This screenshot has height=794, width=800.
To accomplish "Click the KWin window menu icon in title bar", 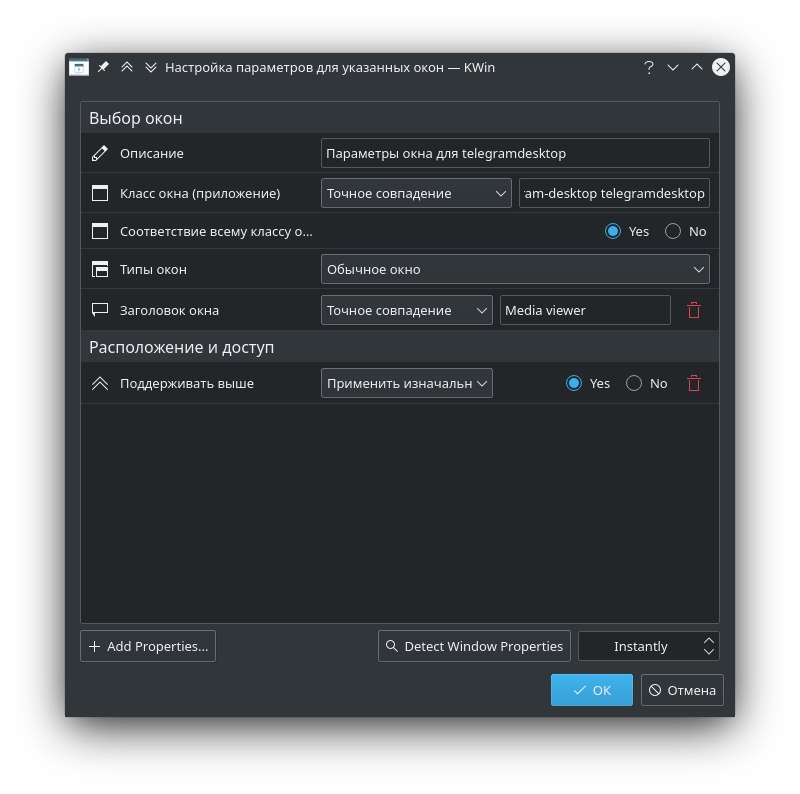I will coord(79,67).
